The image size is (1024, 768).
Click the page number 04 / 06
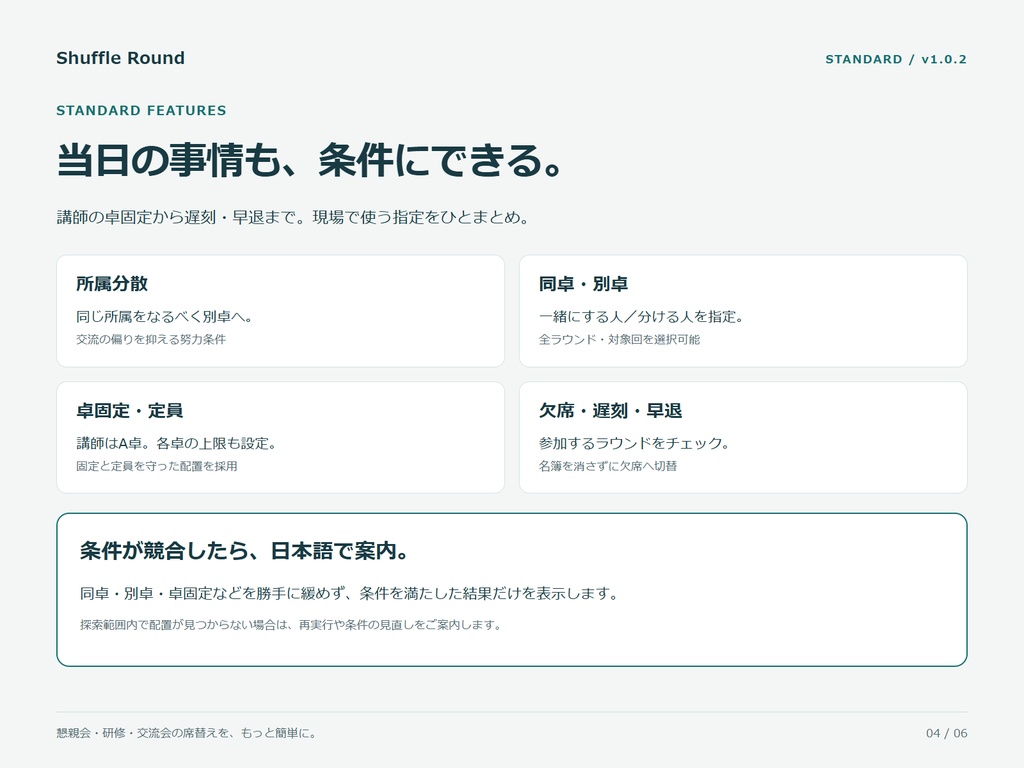click(x=946, y=733)
